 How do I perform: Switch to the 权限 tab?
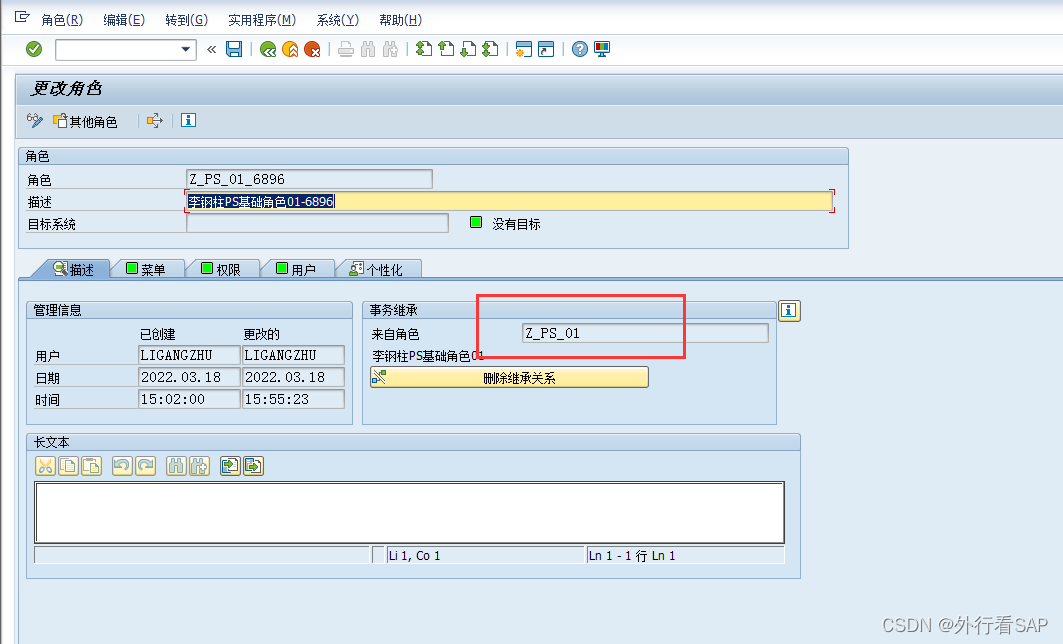pyautogui.click(x=222, y=269)
